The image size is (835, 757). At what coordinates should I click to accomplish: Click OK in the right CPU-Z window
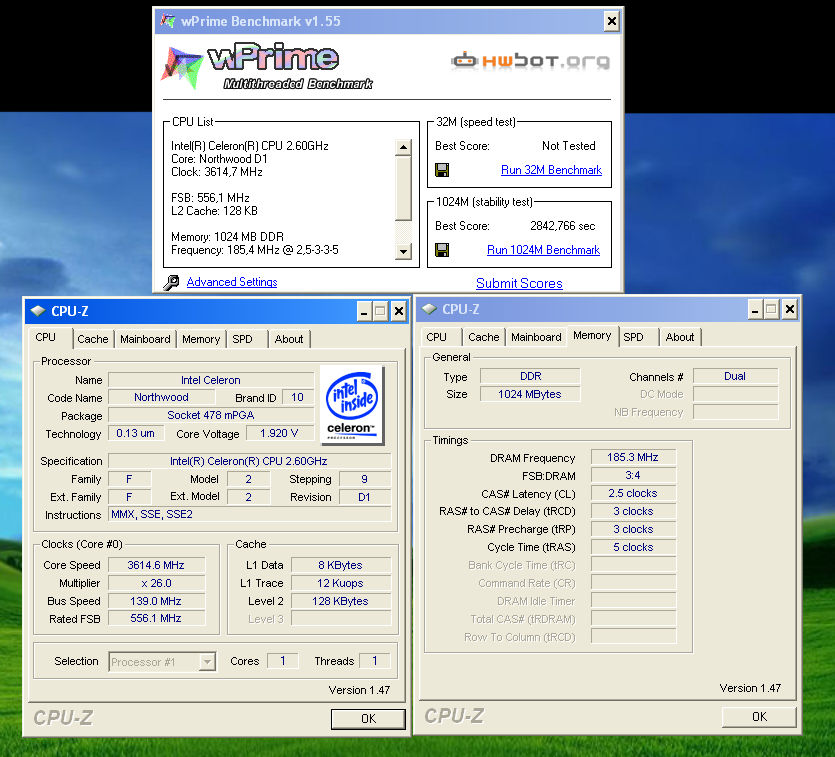click(x=759, y=717)
